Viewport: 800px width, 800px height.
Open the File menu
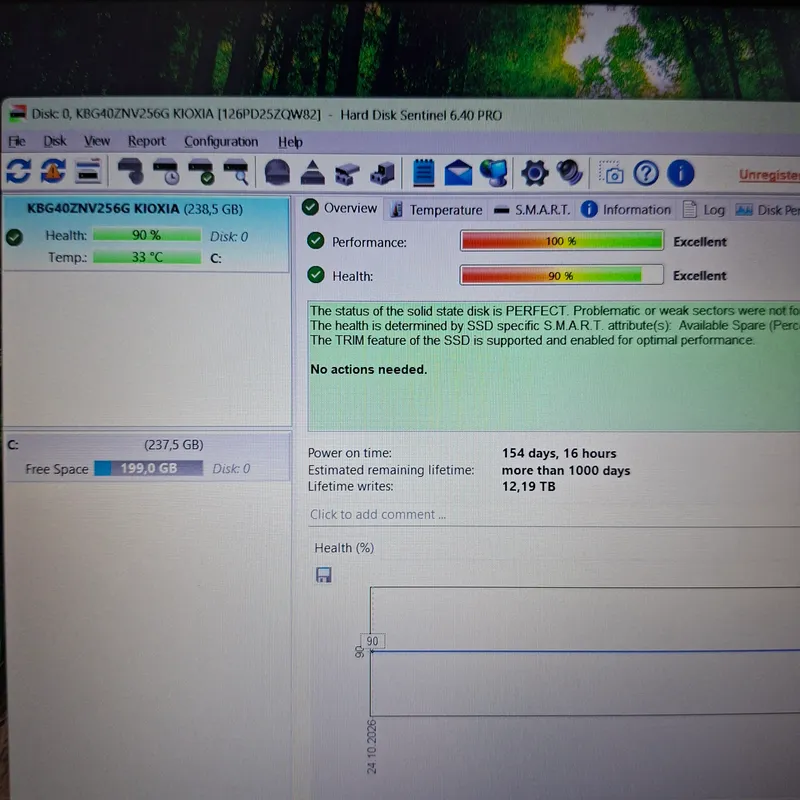point(17,141)
